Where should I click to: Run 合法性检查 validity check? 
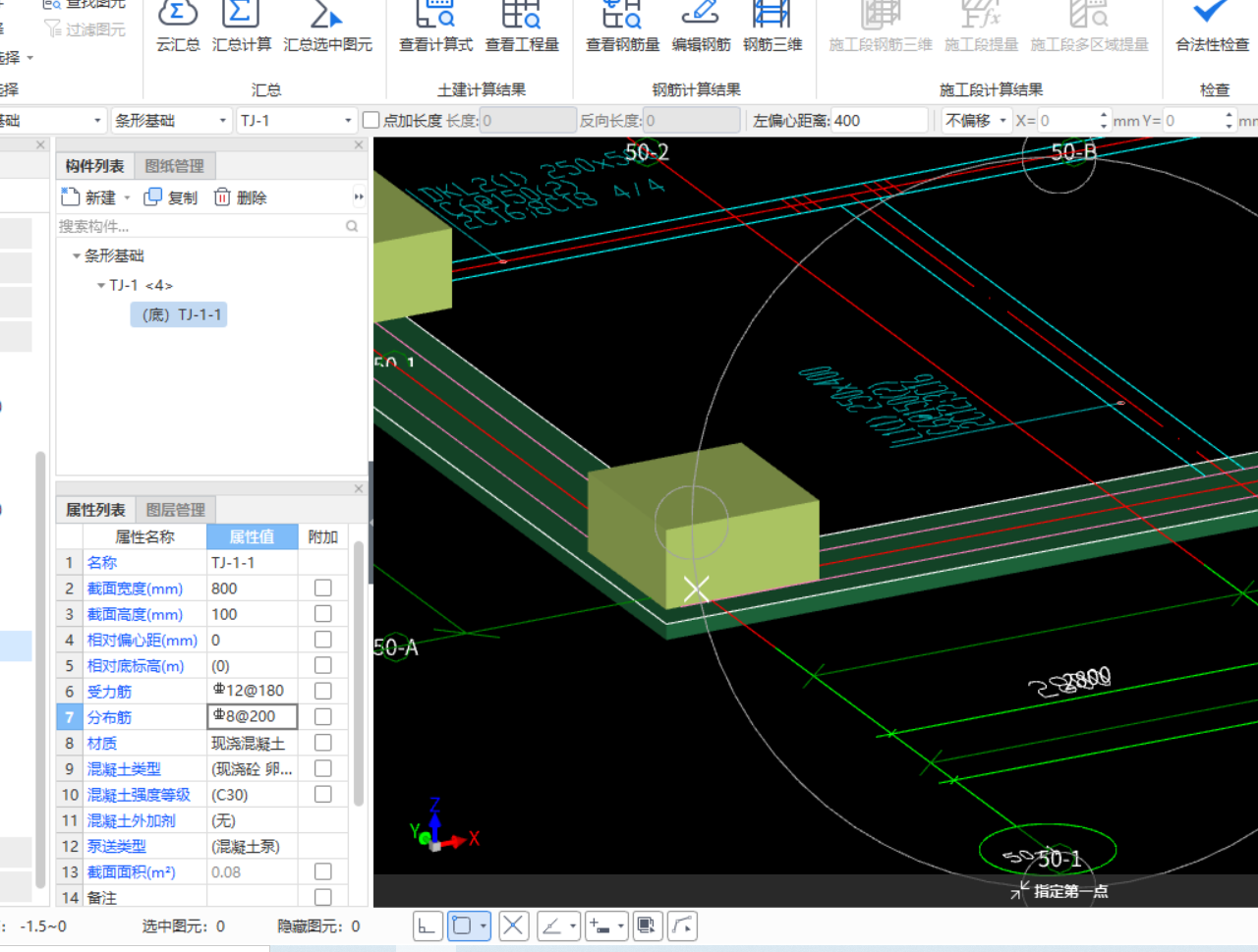click(1212, 28)
